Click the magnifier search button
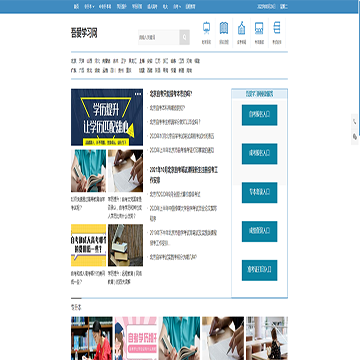The height and width of the screenshot is (360, 360). 184,37
